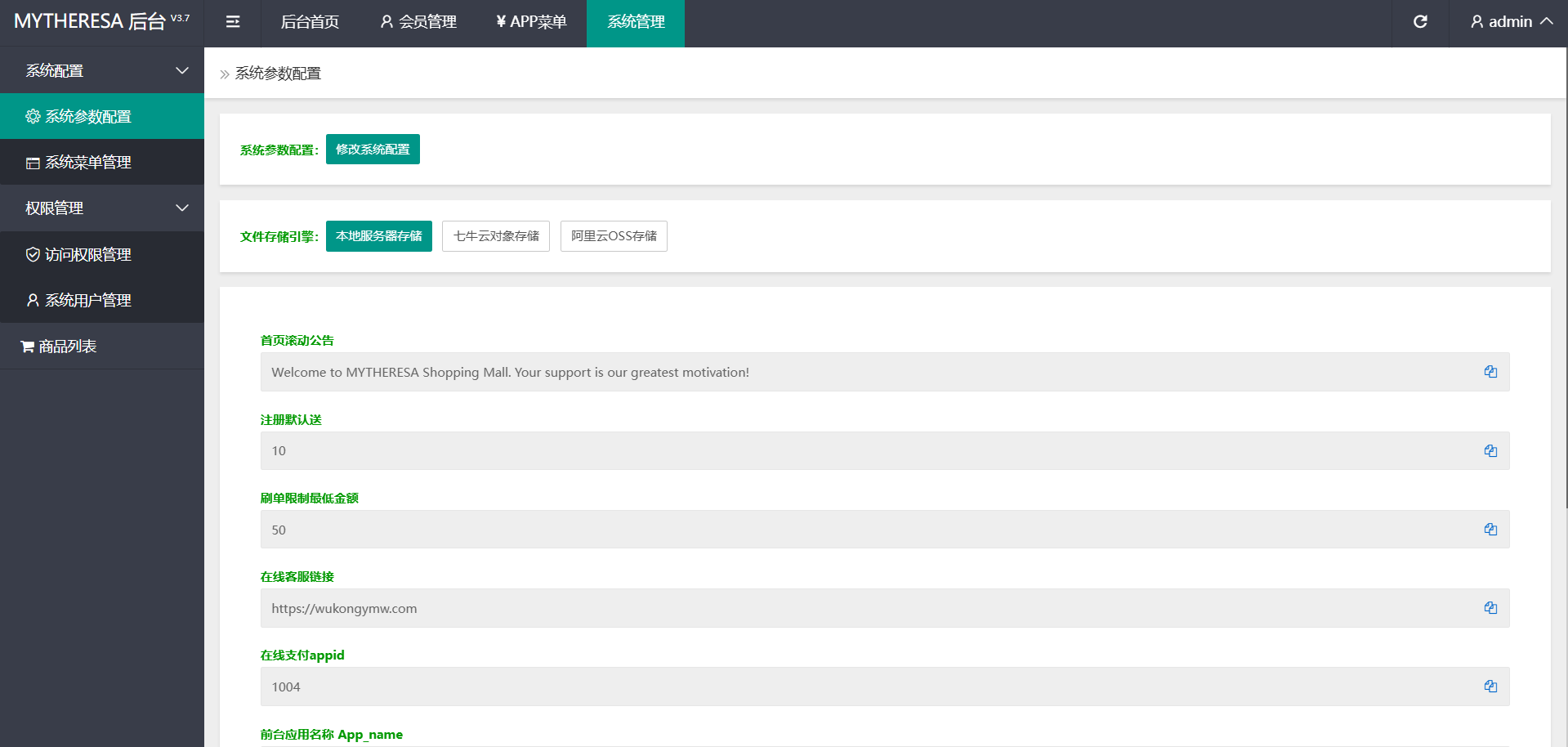Image resolution: width=1568 pixels, height=747 pixels.
Task: Click the 修改系统配置 button
Action: 373,150
